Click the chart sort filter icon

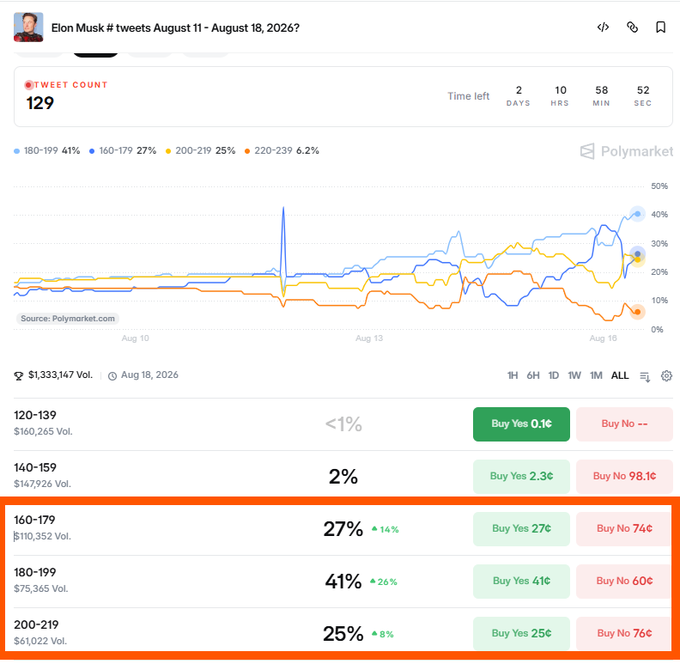click(x=645, y=376)
